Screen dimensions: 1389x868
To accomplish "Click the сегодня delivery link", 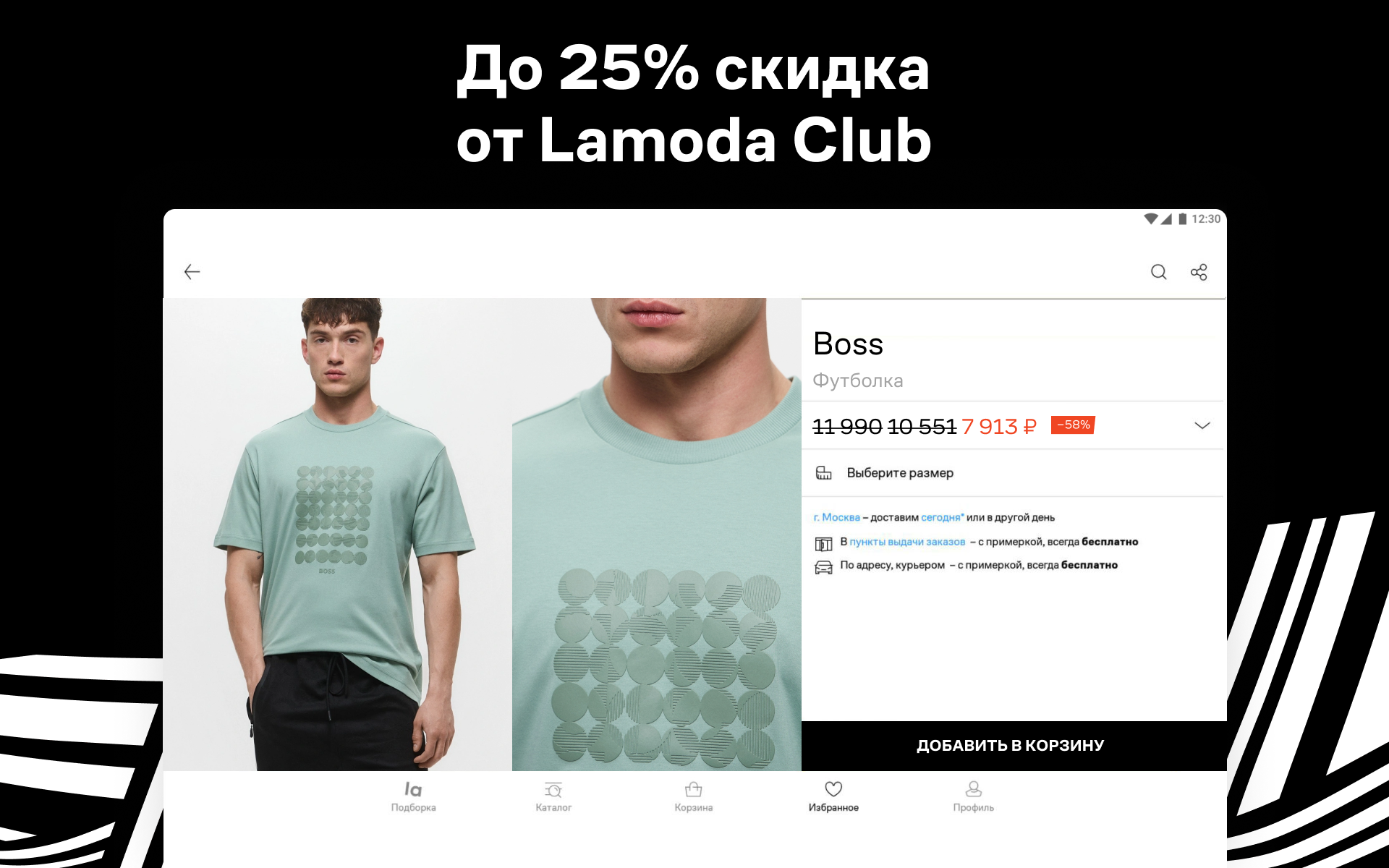I will pos(942,517).
